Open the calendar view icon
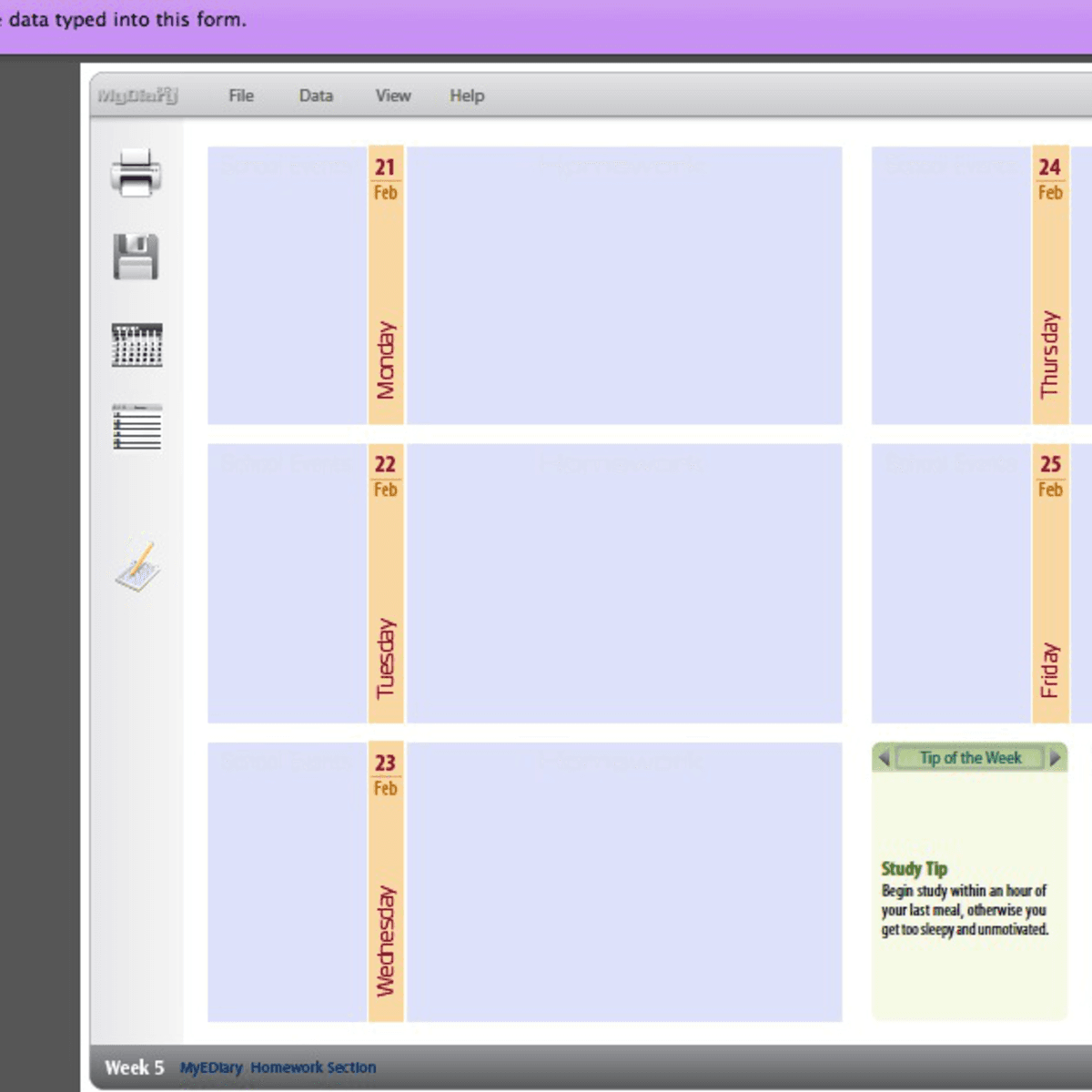The height and width of the screenshot is (1092, 1092). click(136, 345)
